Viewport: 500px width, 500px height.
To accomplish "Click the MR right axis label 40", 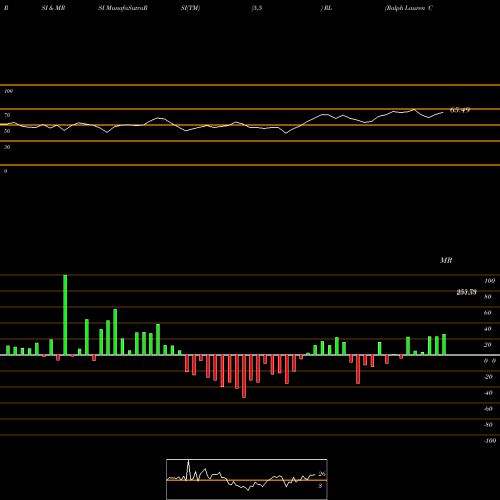I will click(x=488, y=329).
